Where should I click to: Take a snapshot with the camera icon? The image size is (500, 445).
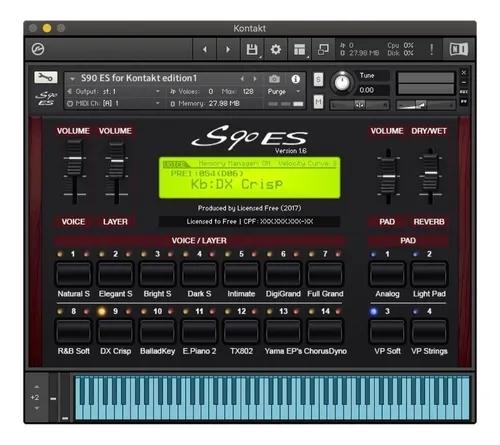274,79
